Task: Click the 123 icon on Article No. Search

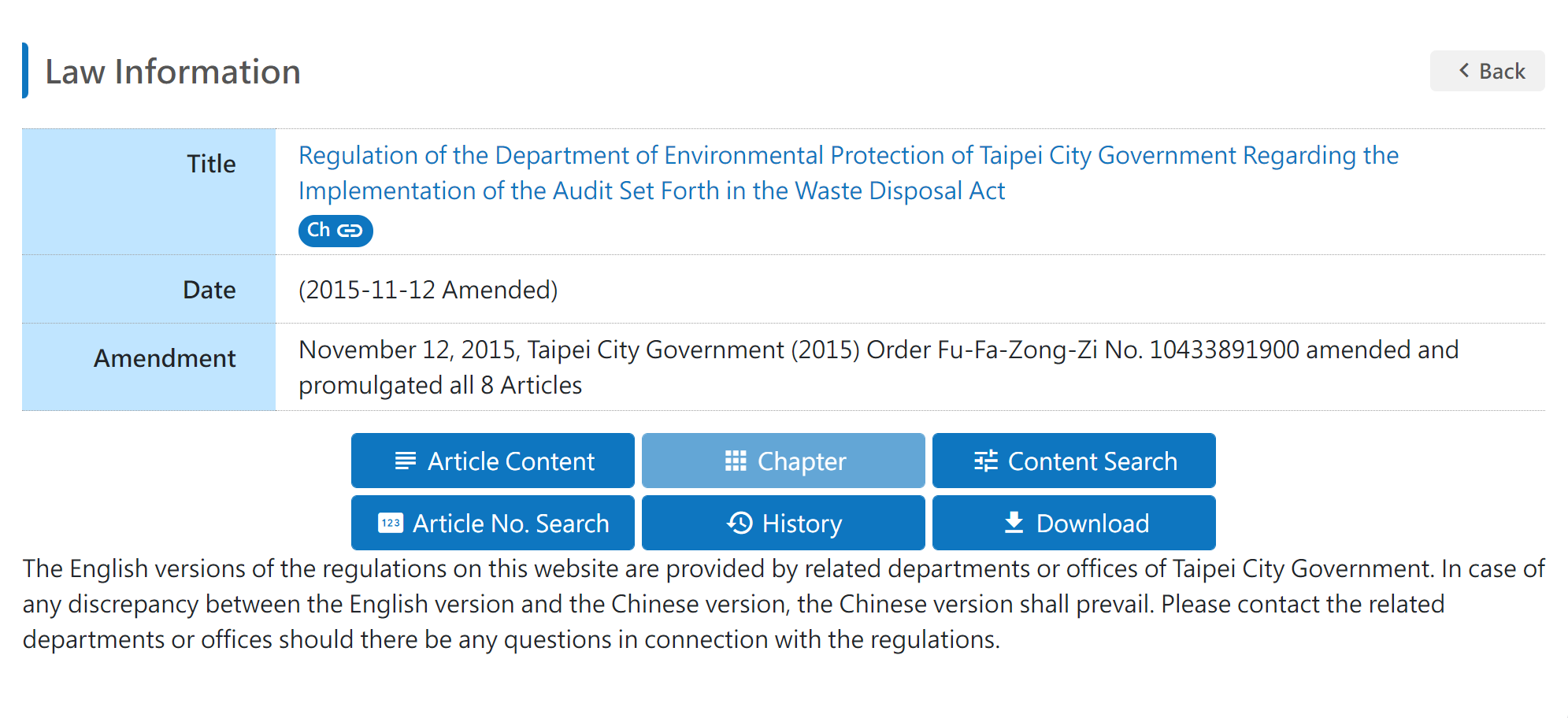Action: (391, 523)
